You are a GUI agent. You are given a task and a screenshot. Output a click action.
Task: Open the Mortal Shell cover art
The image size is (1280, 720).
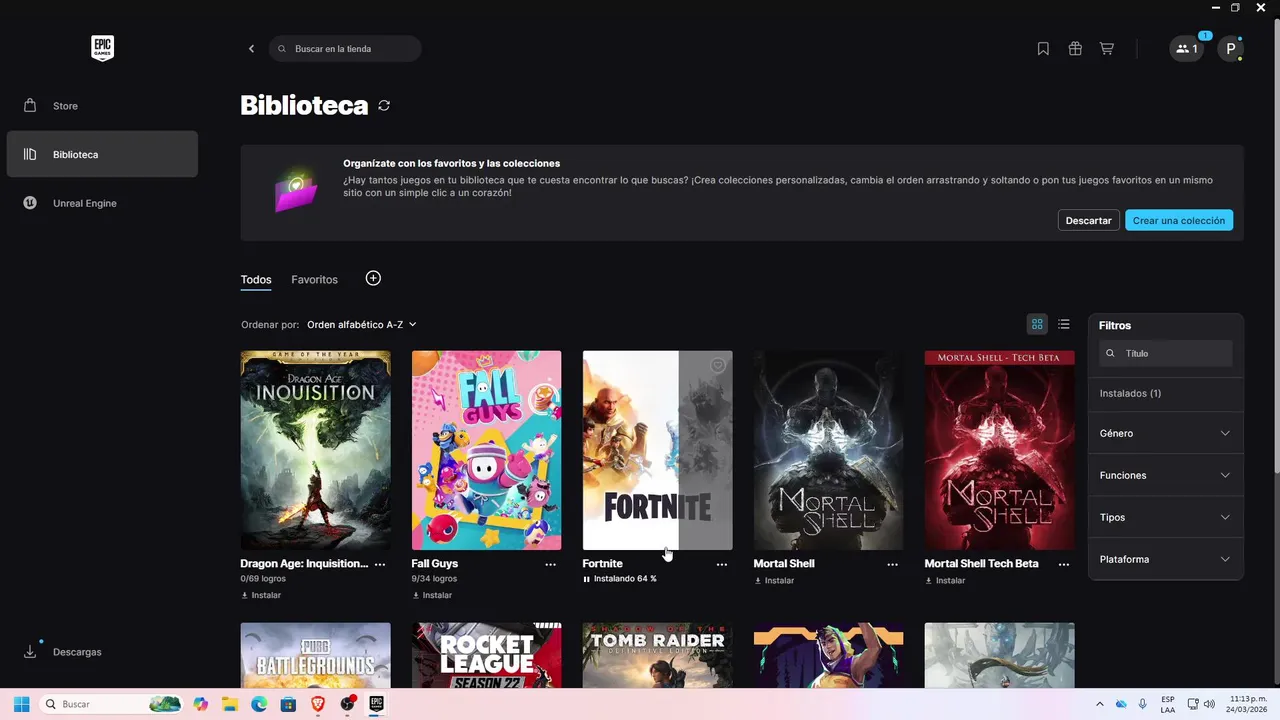pyautogui.click(x=828, y=450)
